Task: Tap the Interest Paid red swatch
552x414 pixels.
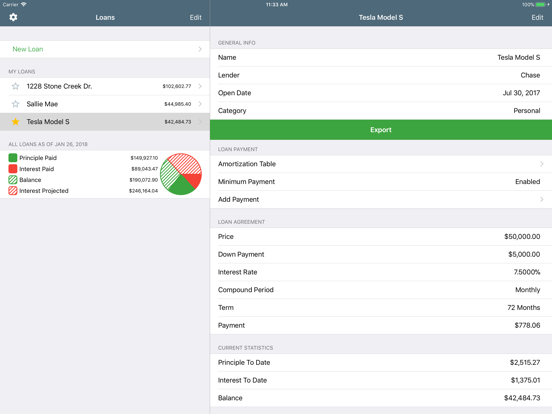Action: pyautogui.click(x=13, y=169)
